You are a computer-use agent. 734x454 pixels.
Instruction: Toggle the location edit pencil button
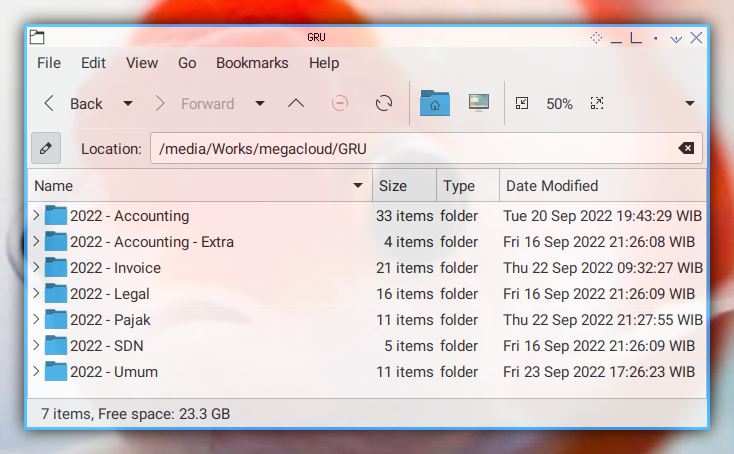click(x=46, y=148)
